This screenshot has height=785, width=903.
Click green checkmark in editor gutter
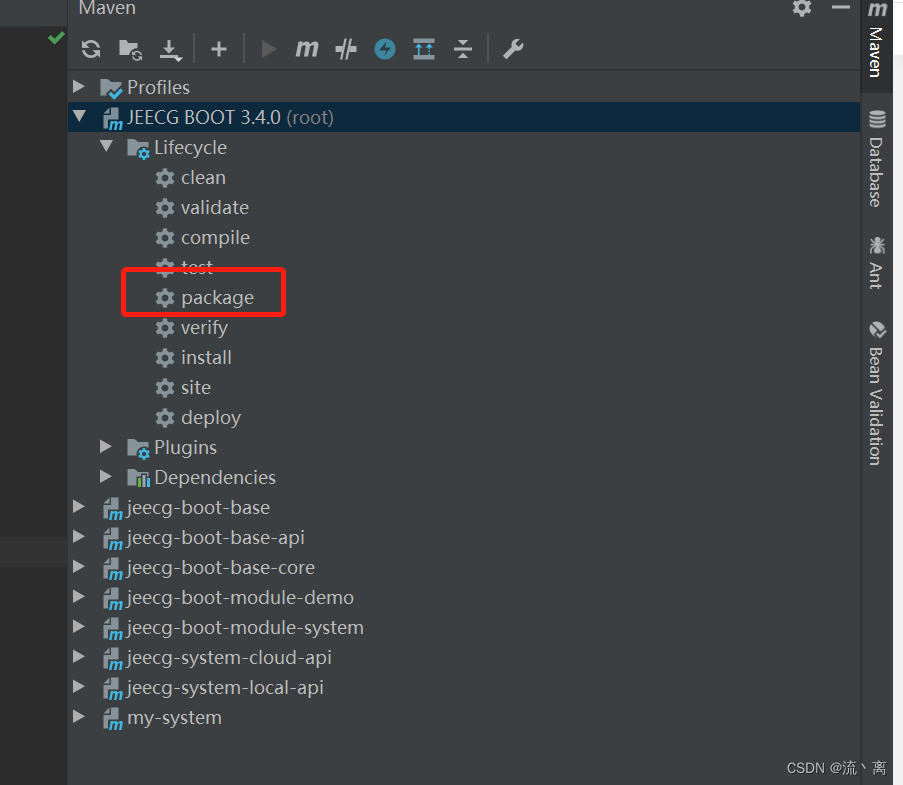pyautogui.click(x=56, y=38)
